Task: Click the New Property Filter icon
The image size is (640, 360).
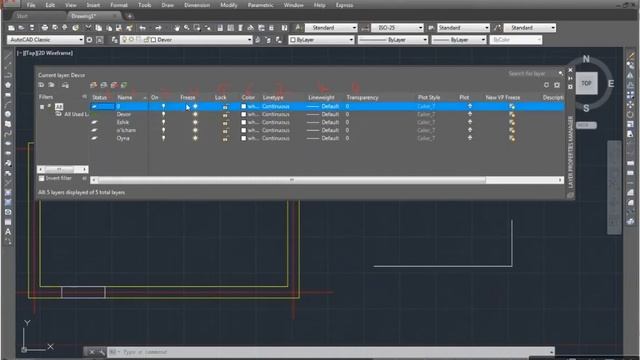Action: click(x=41, y=85)
